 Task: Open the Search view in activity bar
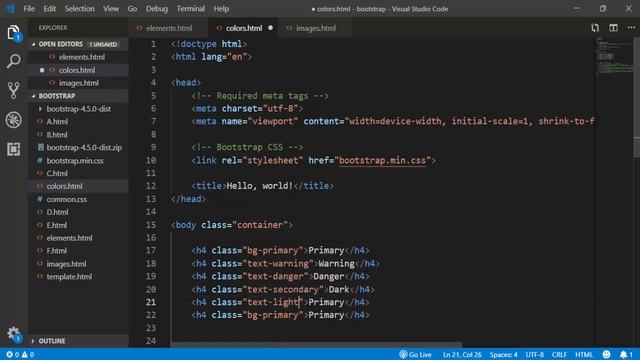13,61
